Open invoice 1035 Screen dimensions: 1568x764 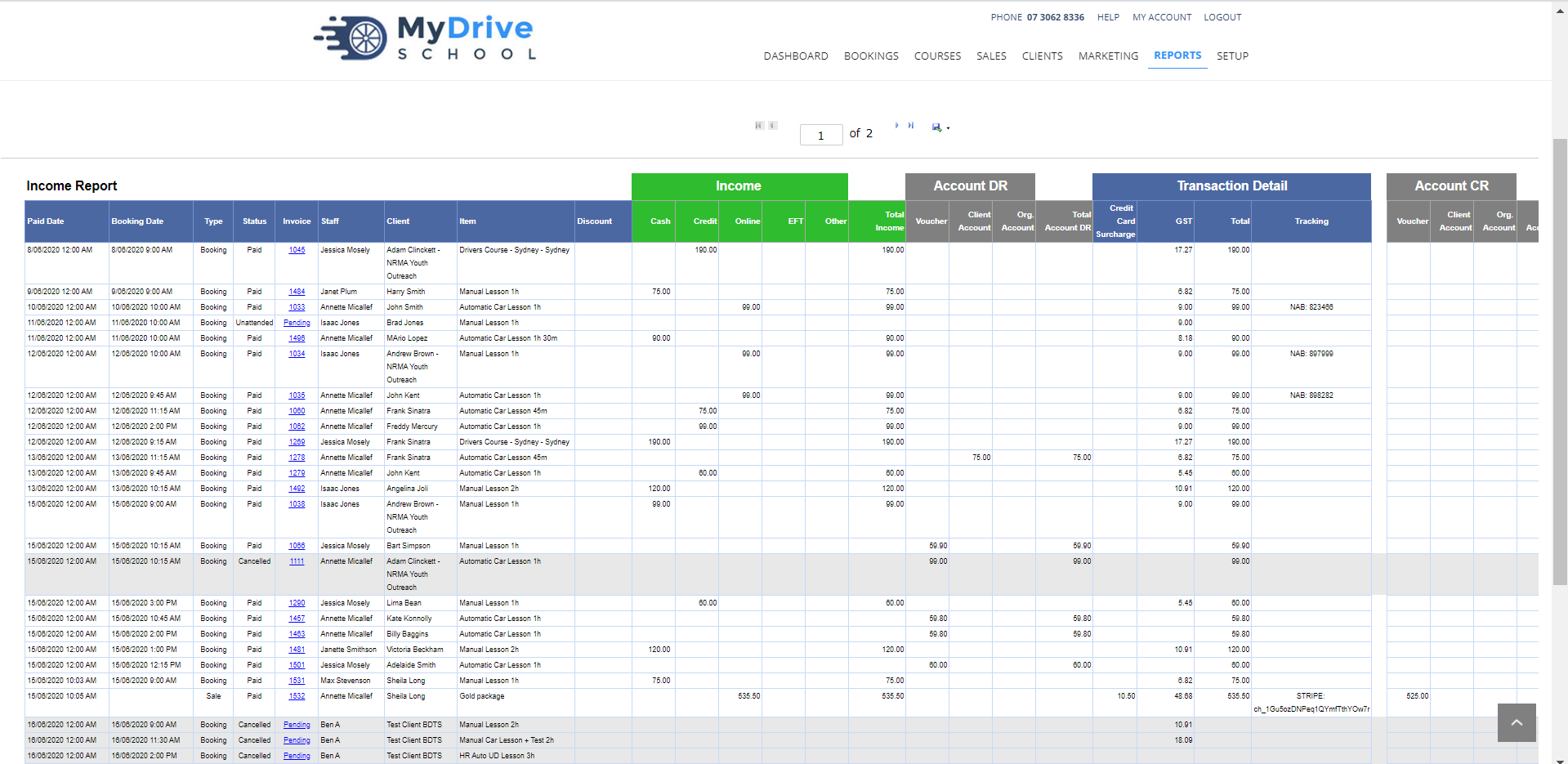(297, 395)
